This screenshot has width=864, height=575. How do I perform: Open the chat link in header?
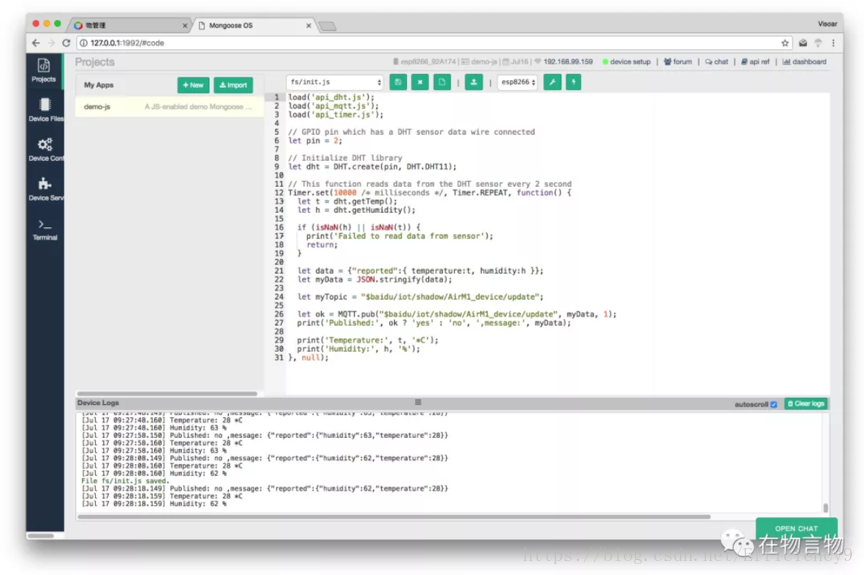[x=716, y=62]
